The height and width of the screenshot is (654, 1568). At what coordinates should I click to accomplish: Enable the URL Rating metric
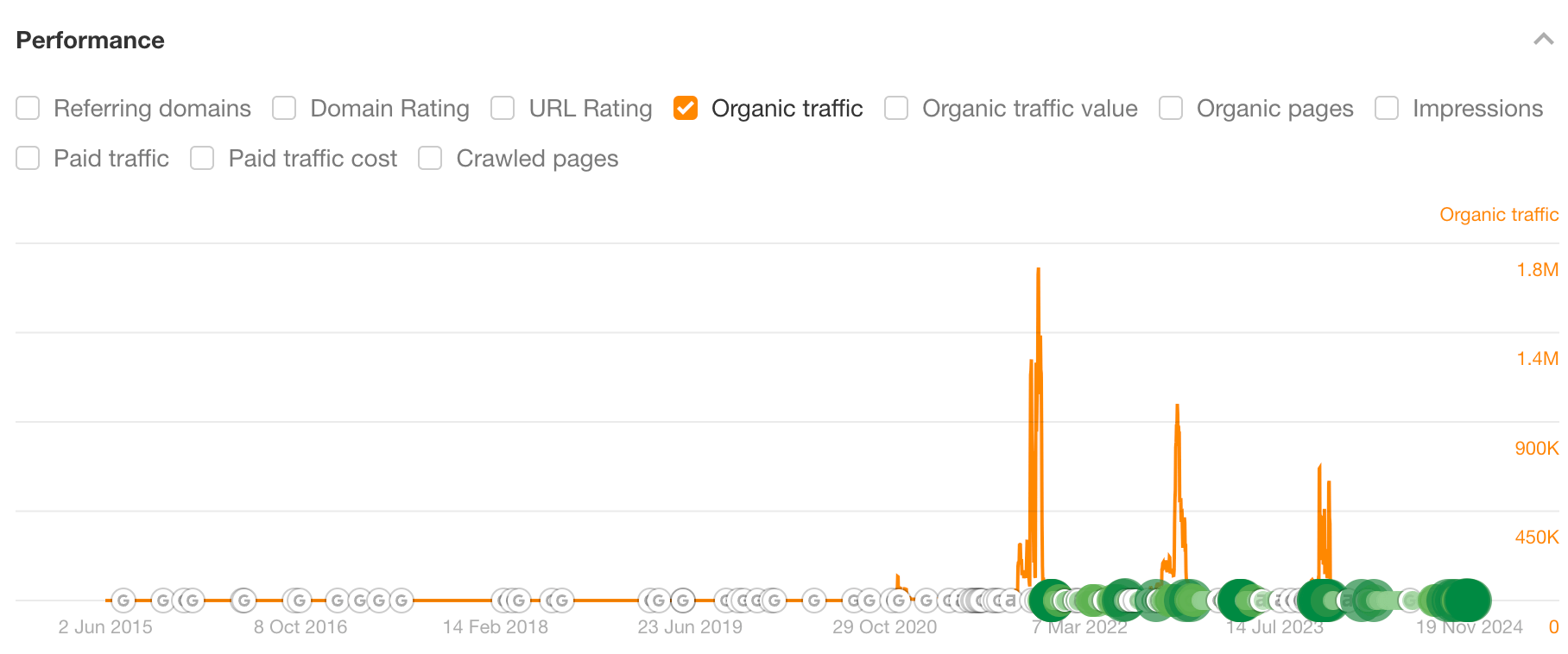click(502, 109)
